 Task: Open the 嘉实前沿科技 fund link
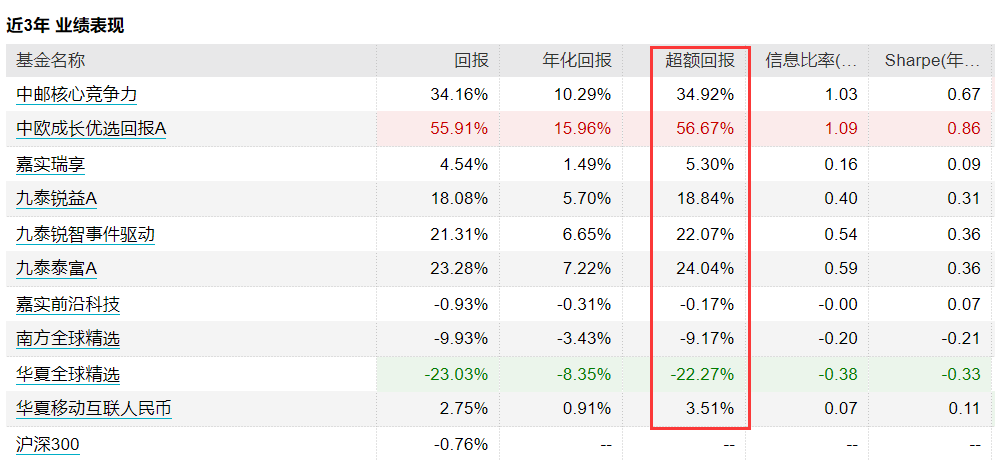point(68,304)
